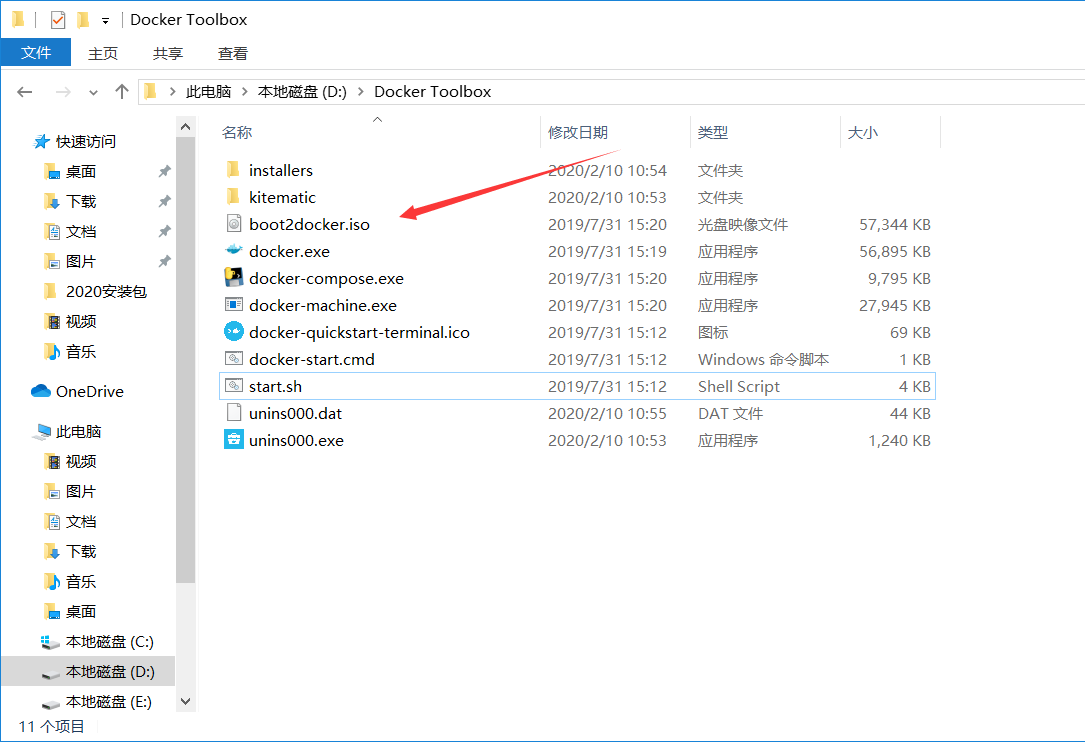Select the docker-quickstart-terminal.ico icon
Image resolution: width=1085 pixels, height=742 pixels.
coord(234,332)
